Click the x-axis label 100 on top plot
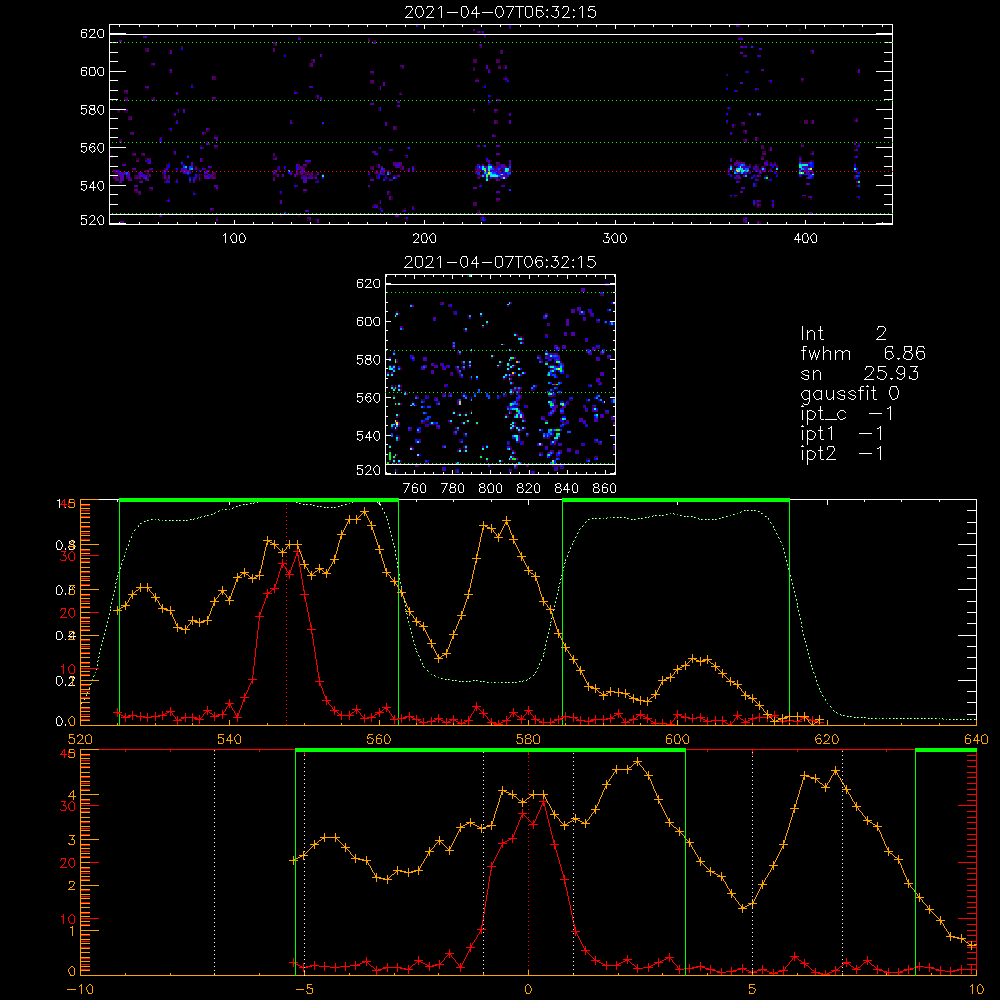 click(234, 239)
